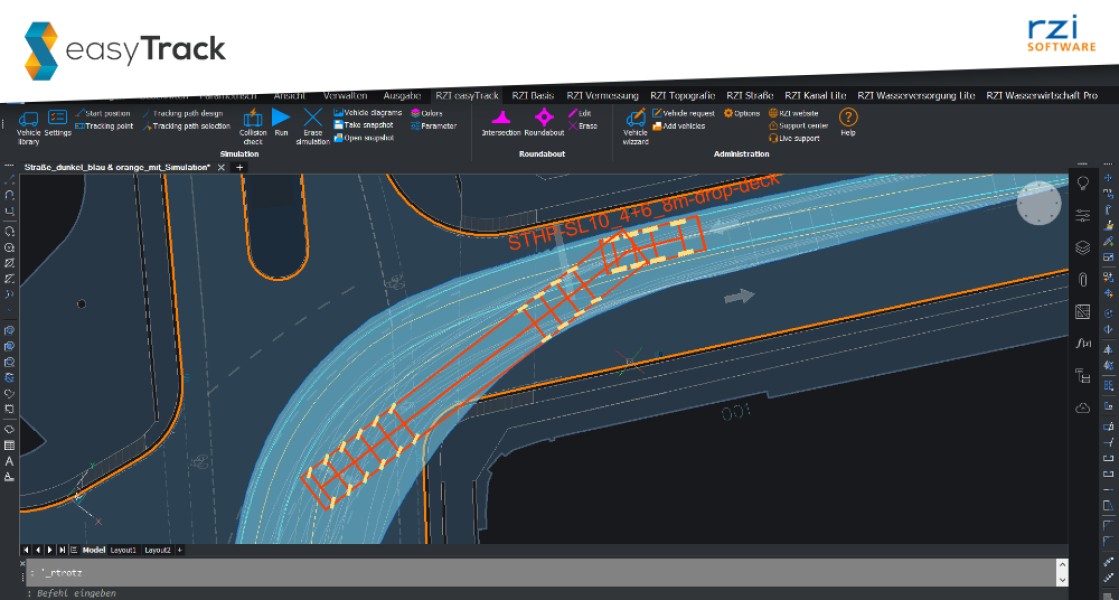
Task: Open the Colors settings
Action: (x=431, y=113)
